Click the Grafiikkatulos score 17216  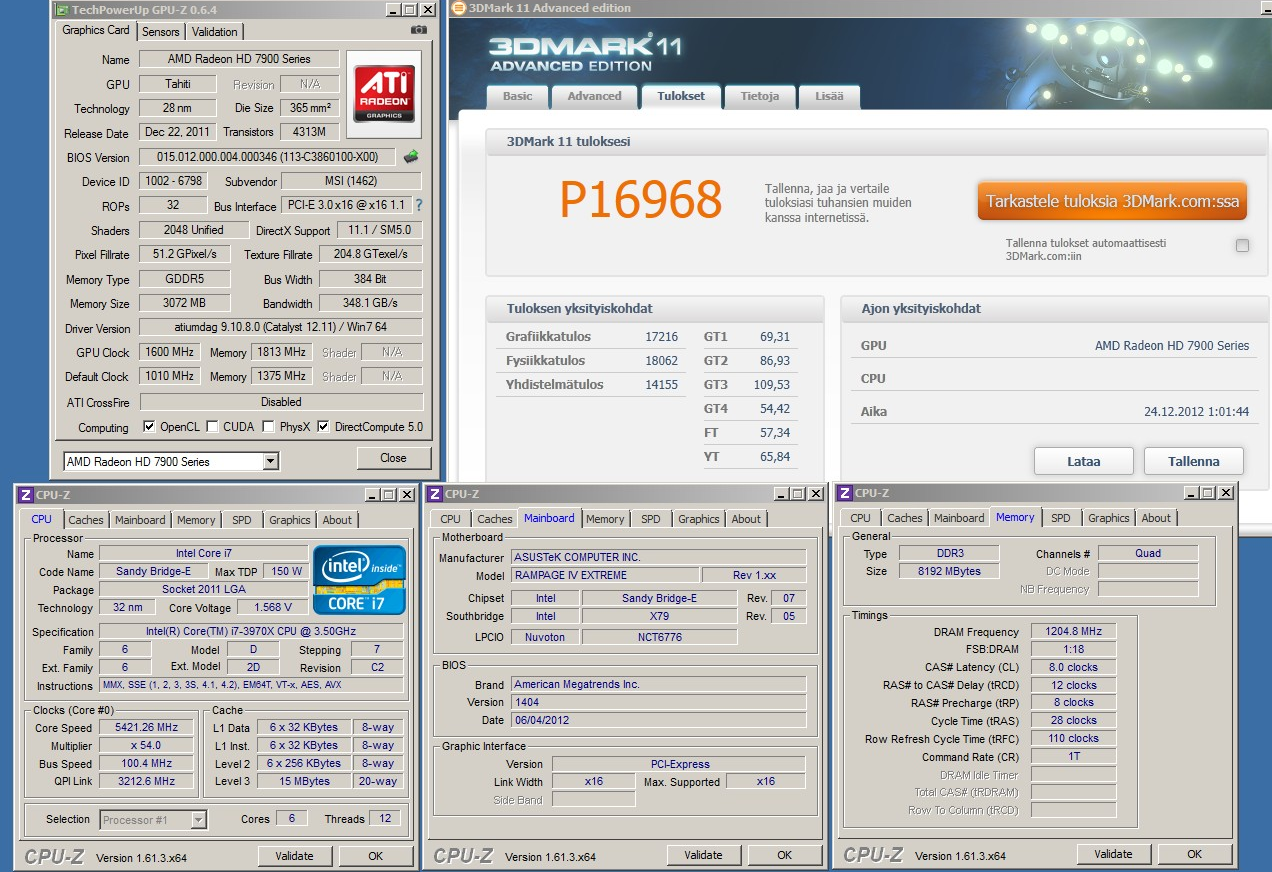661,337
